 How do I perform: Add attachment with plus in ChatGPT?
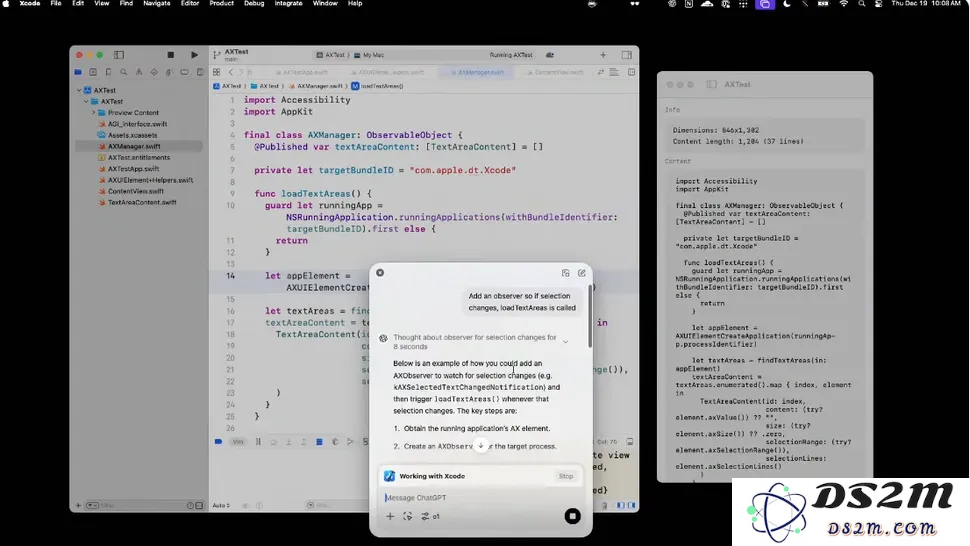coord(390,516)
